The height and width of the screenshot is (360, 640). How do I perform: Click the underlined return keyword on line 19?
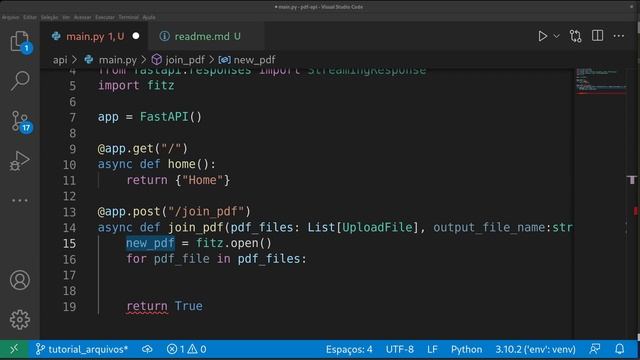[147, 306]
